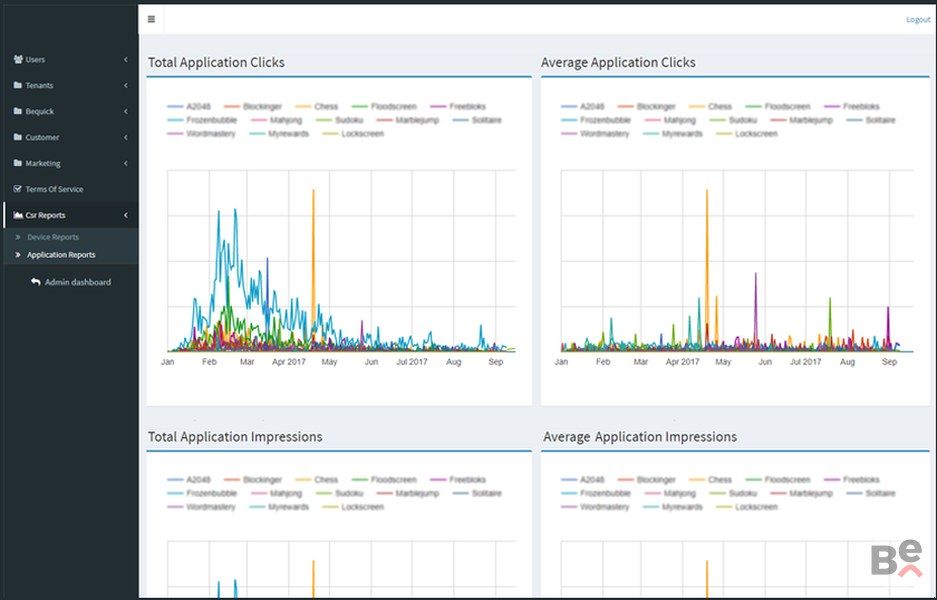
Task: Click the hamburger menu icon in top bar
Action: click(151, 19)
